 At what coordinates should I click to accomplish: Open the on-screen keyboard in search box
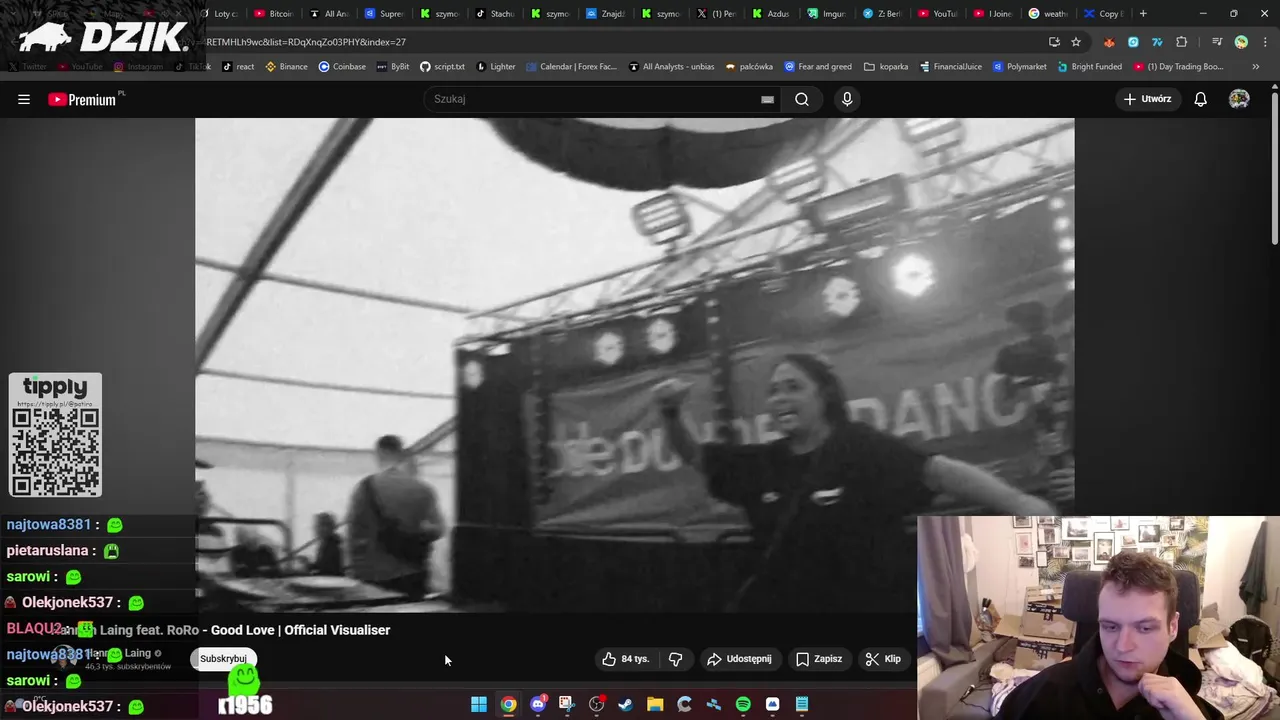click(767, 99)
